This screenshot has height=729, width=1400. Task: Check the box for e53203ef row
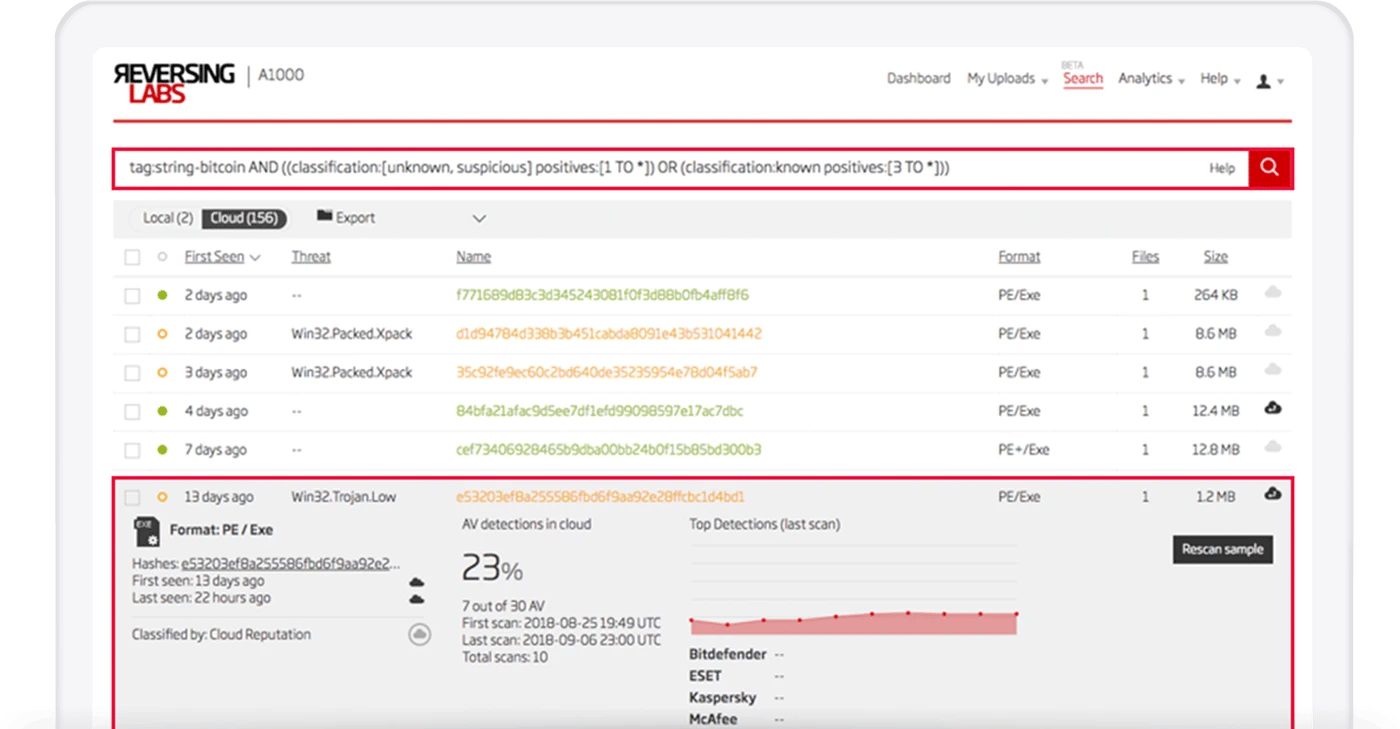click(132, 497)
